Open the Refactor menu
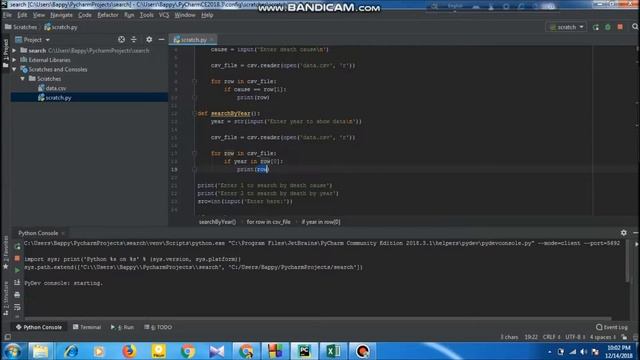640x360 pixels. pos(108,15)
